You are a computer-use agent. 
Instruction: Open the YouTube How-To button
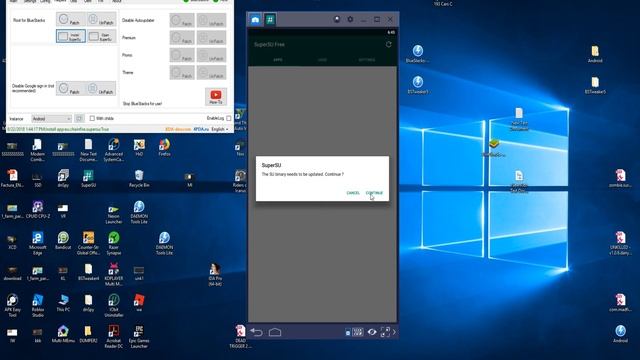coord(216,97)
